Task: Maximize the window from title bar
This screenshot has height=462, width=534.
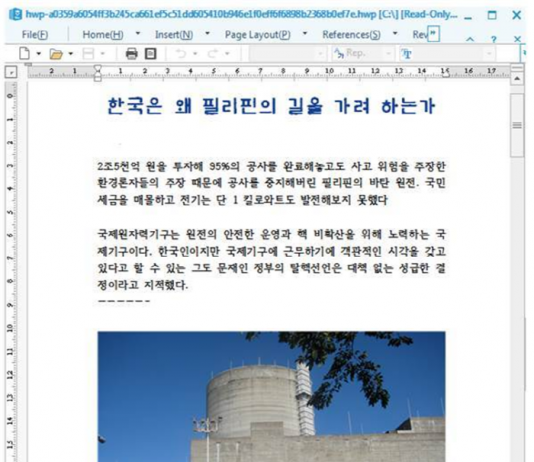Action: [492, 15]
